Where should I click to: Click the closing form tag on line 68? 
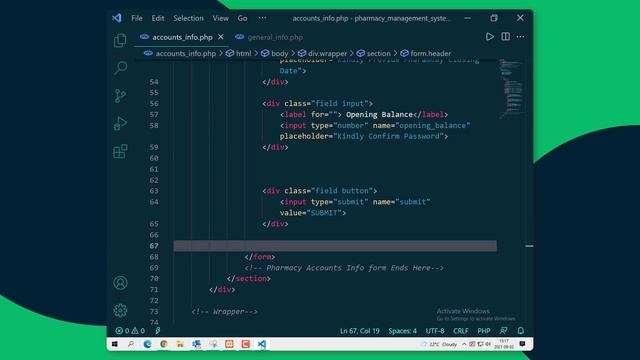coord(260,257)
